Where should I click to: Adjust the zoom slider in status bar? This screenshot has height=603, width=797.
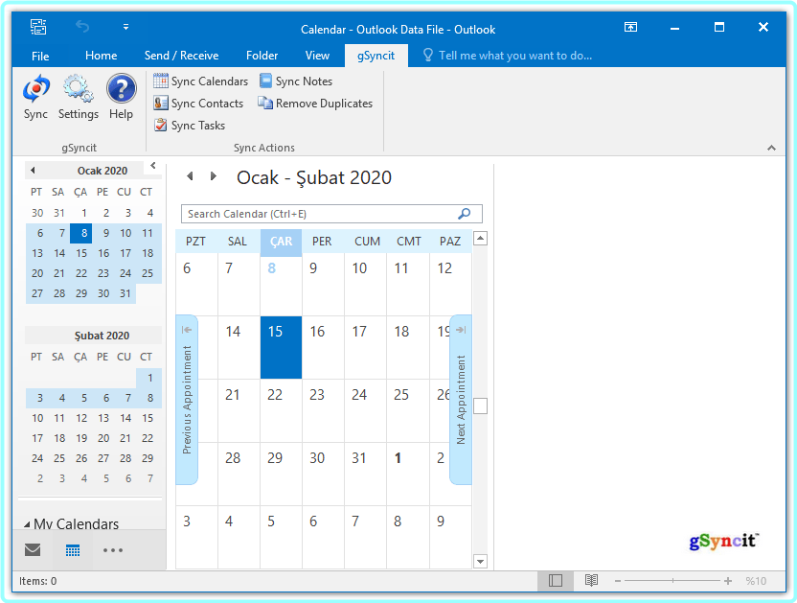pos(674,581)
